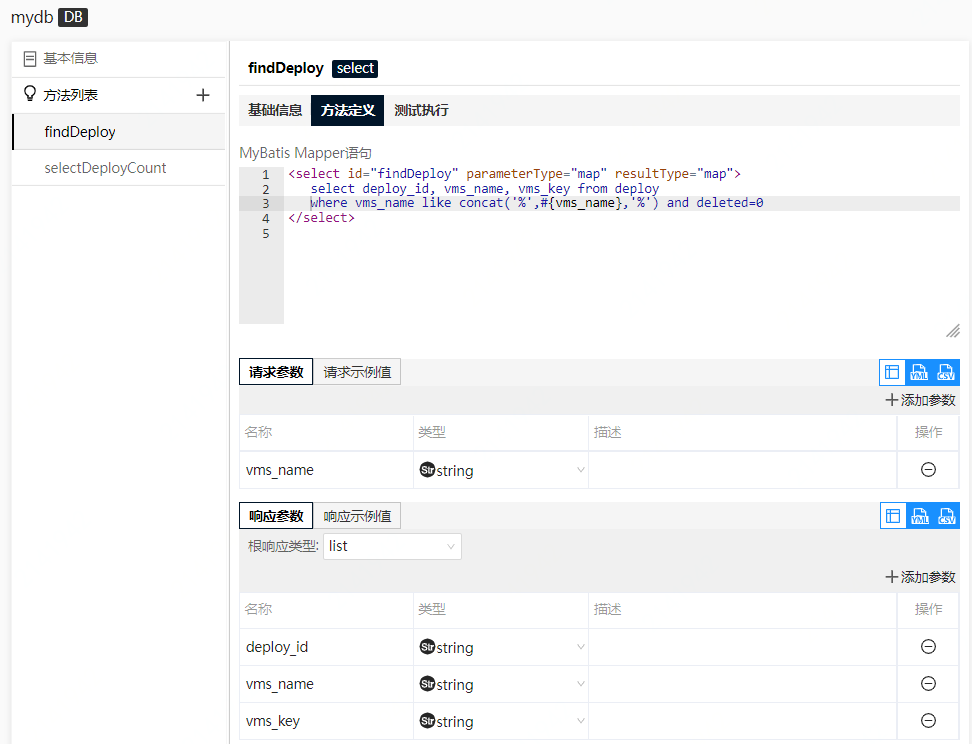The width and height of the screenshot is (972, 744).
Task: Open YML view for response parameters
Action: click(x=919, y=516)
